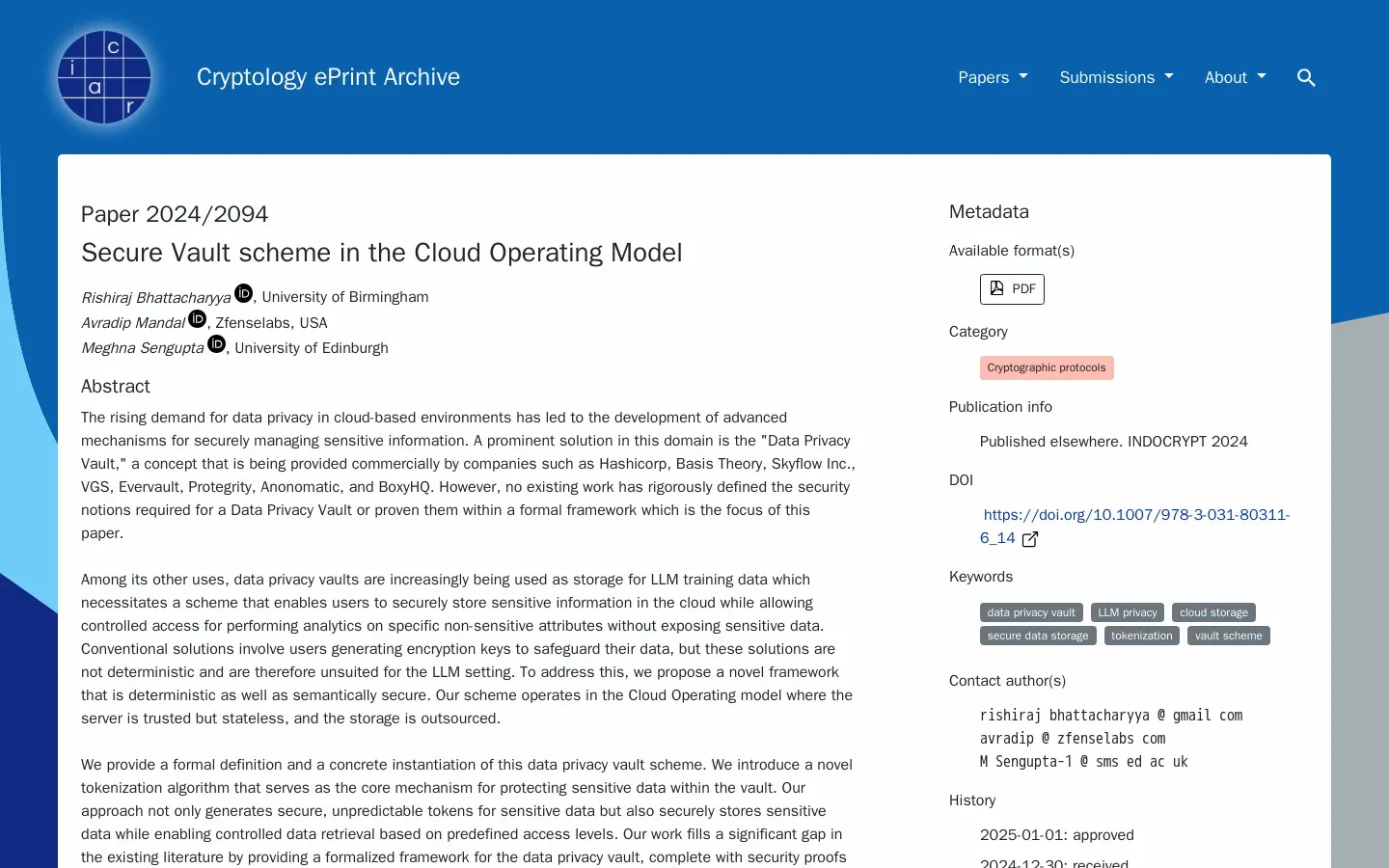Viewport: 1389px width, 868px height.
Task: Click the paper title heading text
Action: coord(381,253)
